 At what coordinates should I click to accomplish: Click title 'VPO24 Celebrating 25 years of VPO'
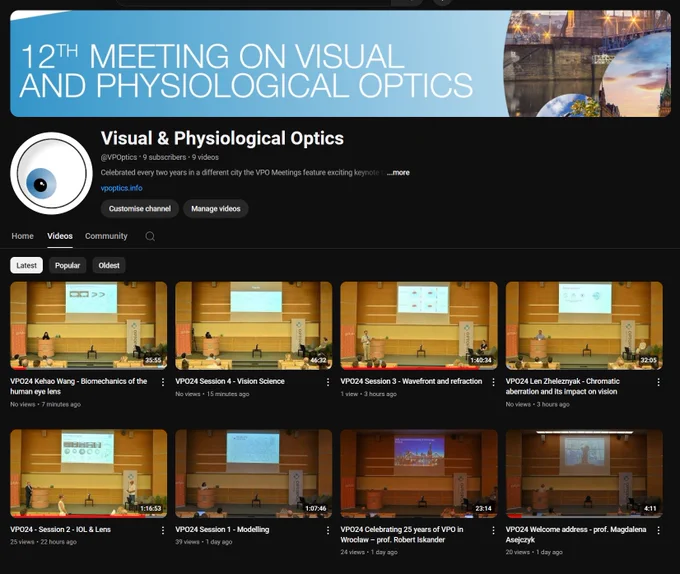(x=402, y=535)
